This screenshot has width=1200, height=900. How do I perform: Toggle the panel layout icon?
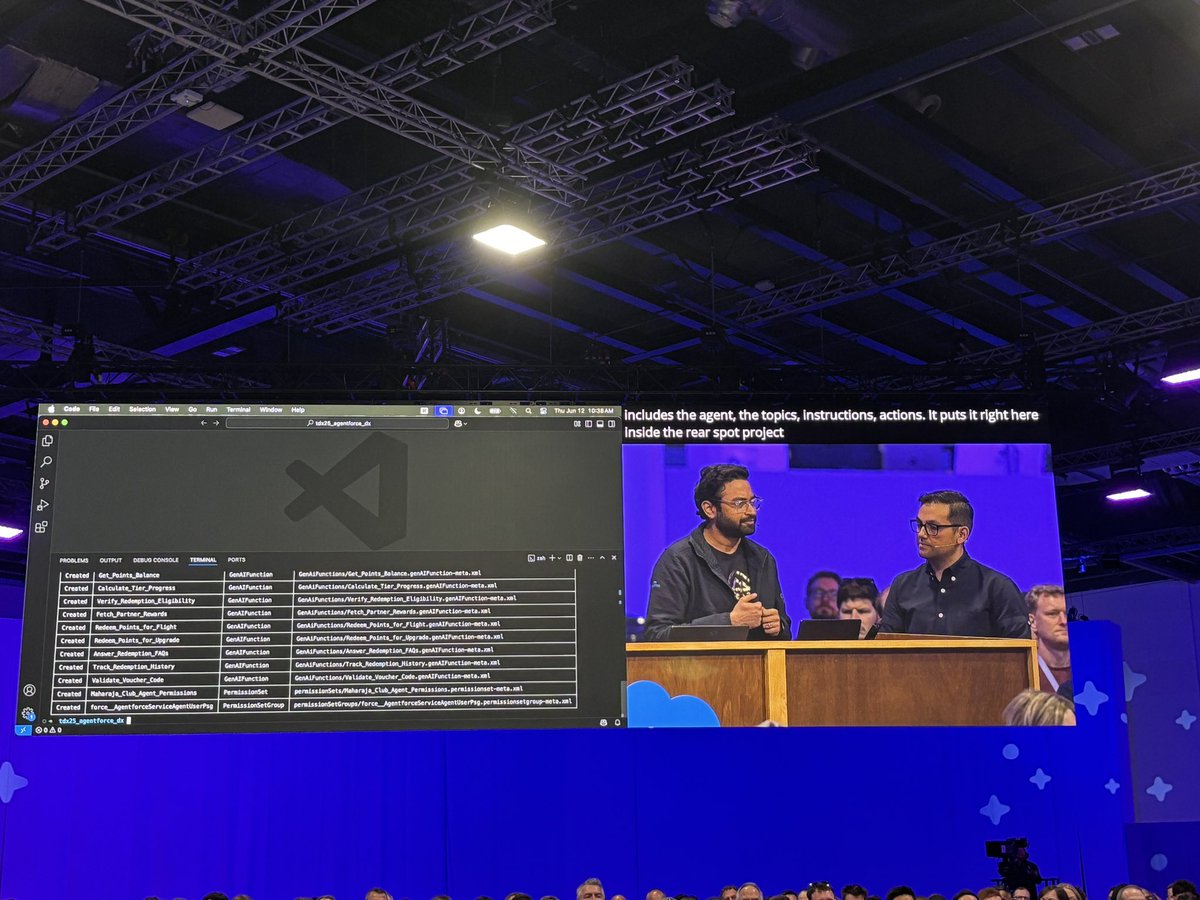click(x=600, y=424)
